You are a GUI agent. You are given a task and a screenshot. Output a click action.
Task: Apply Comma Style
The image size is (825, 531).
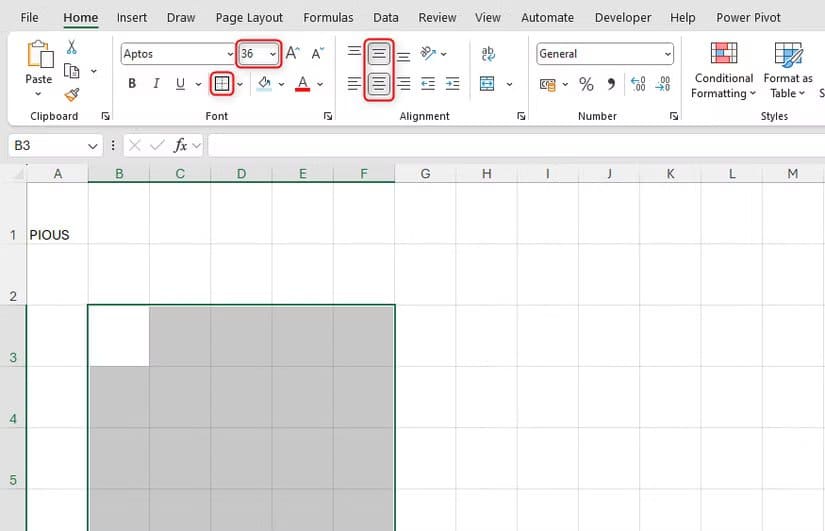coord(611,84)
